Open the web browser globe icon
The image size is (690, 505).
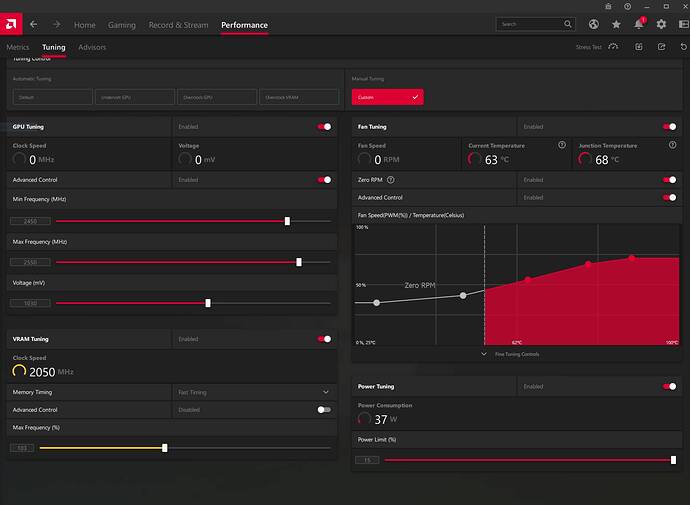tap(594, 24)
